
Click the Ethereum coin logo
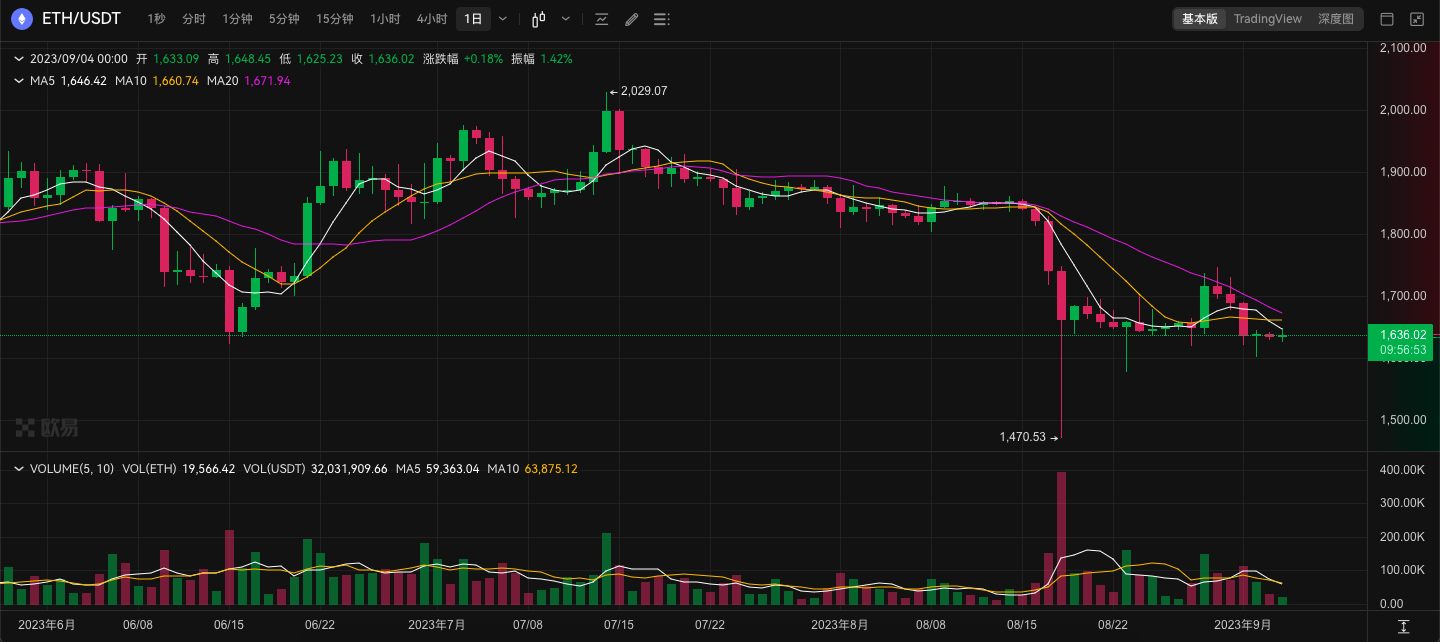(x=21, y=18)
